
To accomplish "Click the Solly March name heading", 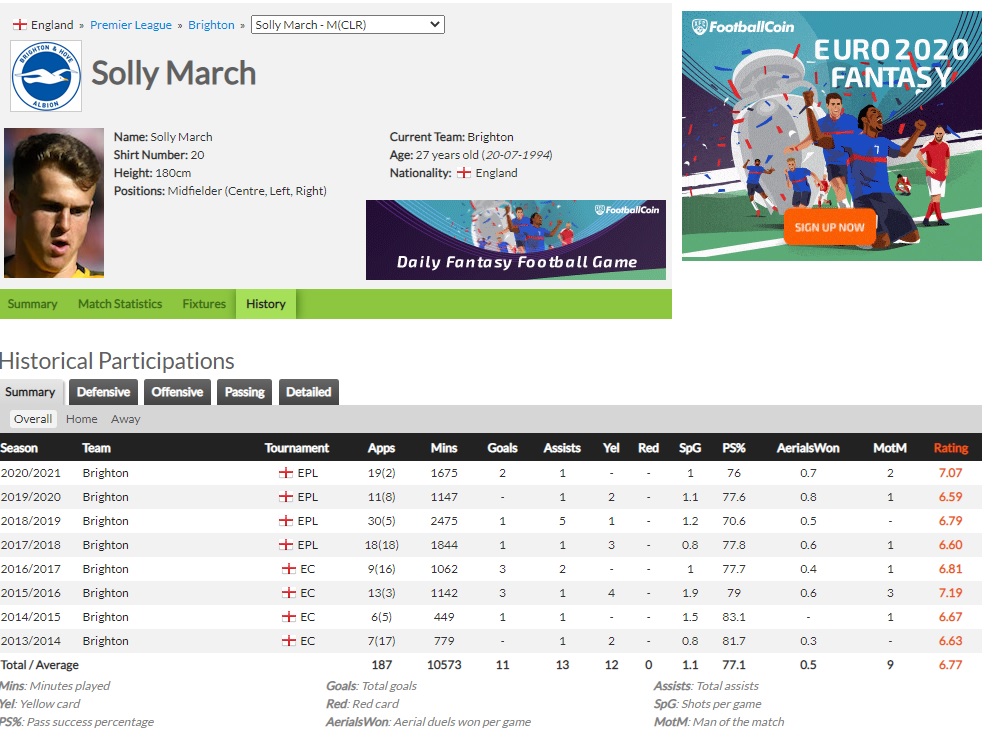I will tap(174, 73).
